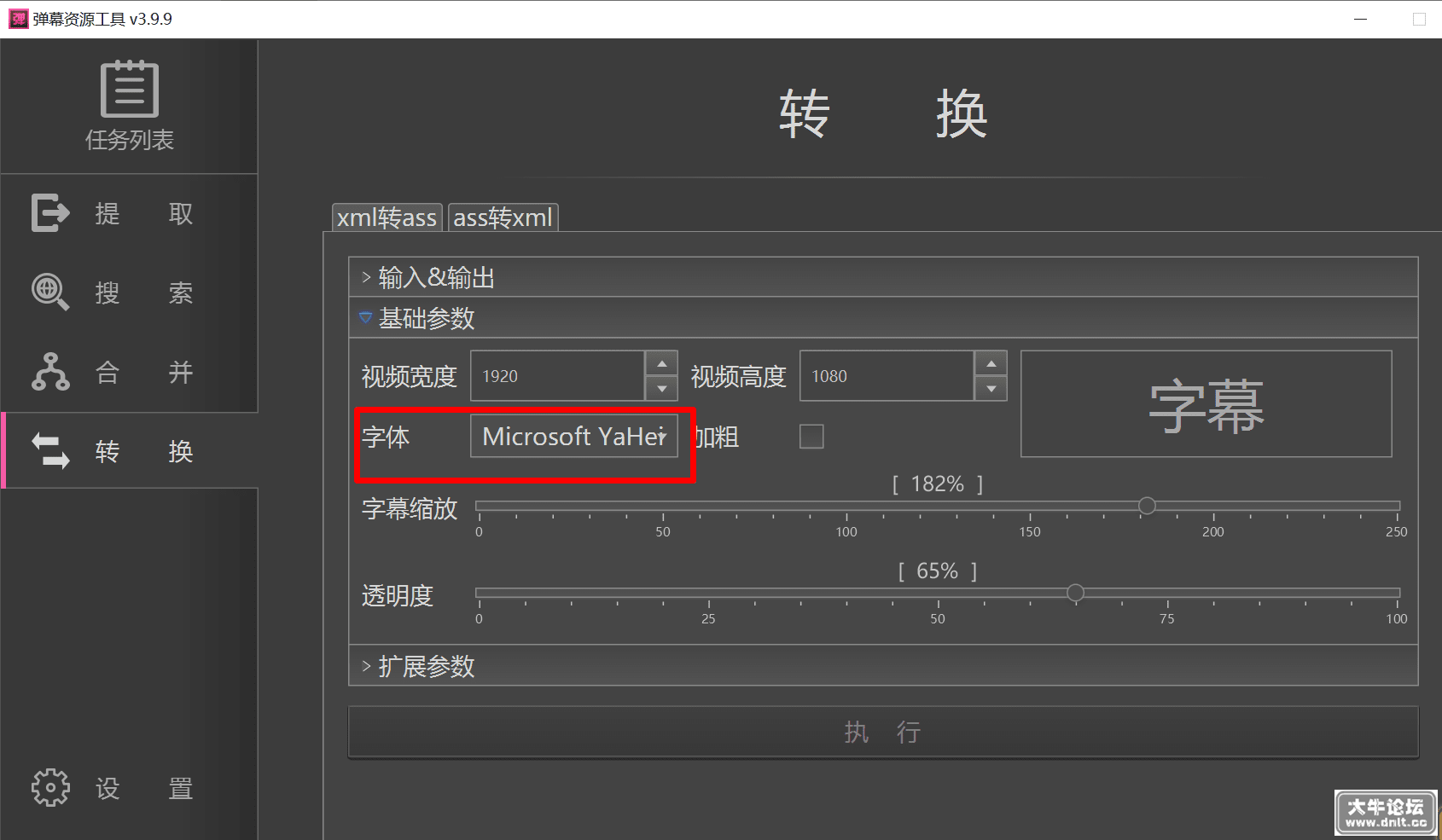1442x840 pixels.
Task: Click the video height field showing 1080
Action: pos(887,376)
